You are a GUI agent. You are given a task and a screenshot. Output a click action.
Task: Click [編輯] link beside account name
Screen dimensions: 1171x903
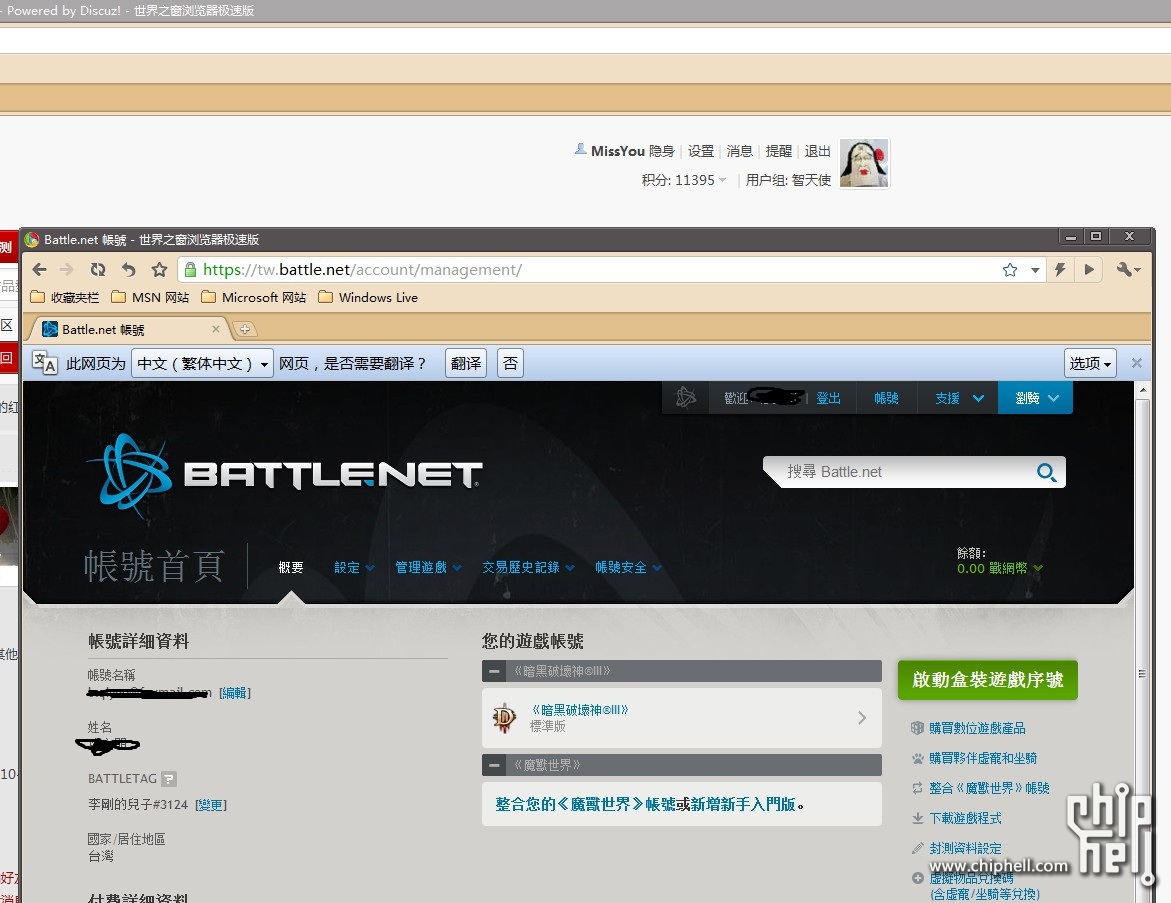234,693
